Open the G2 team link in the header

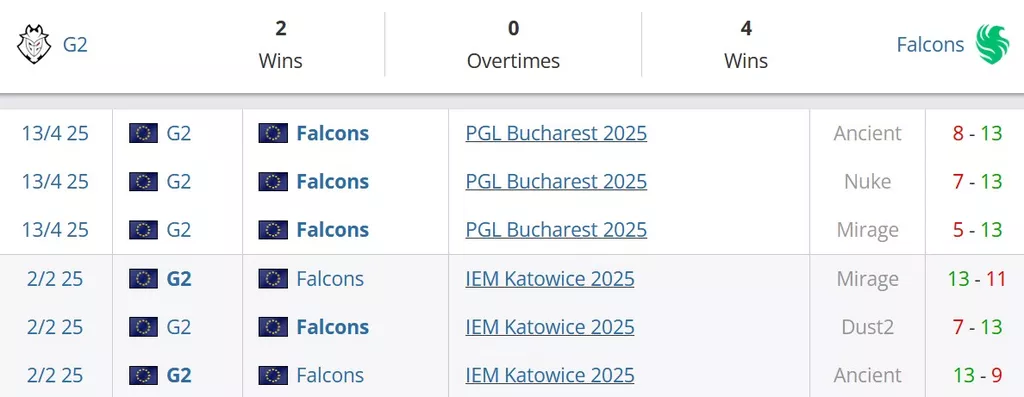tap(75, 44)
